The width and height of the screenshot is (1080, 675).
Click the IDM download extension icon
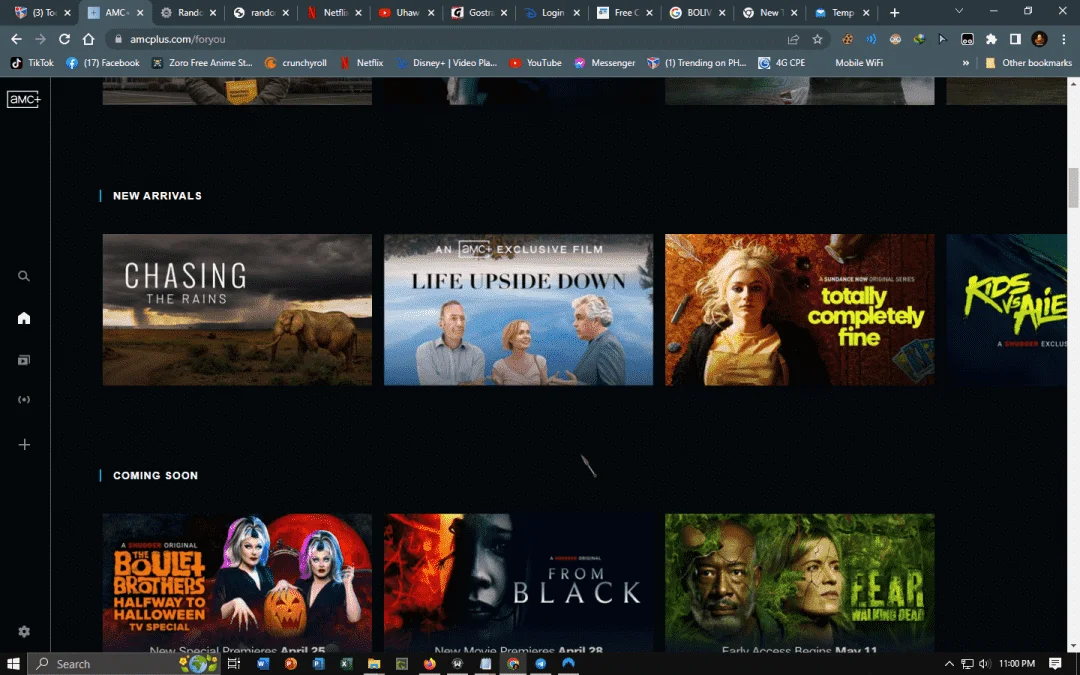pos(919,39)
